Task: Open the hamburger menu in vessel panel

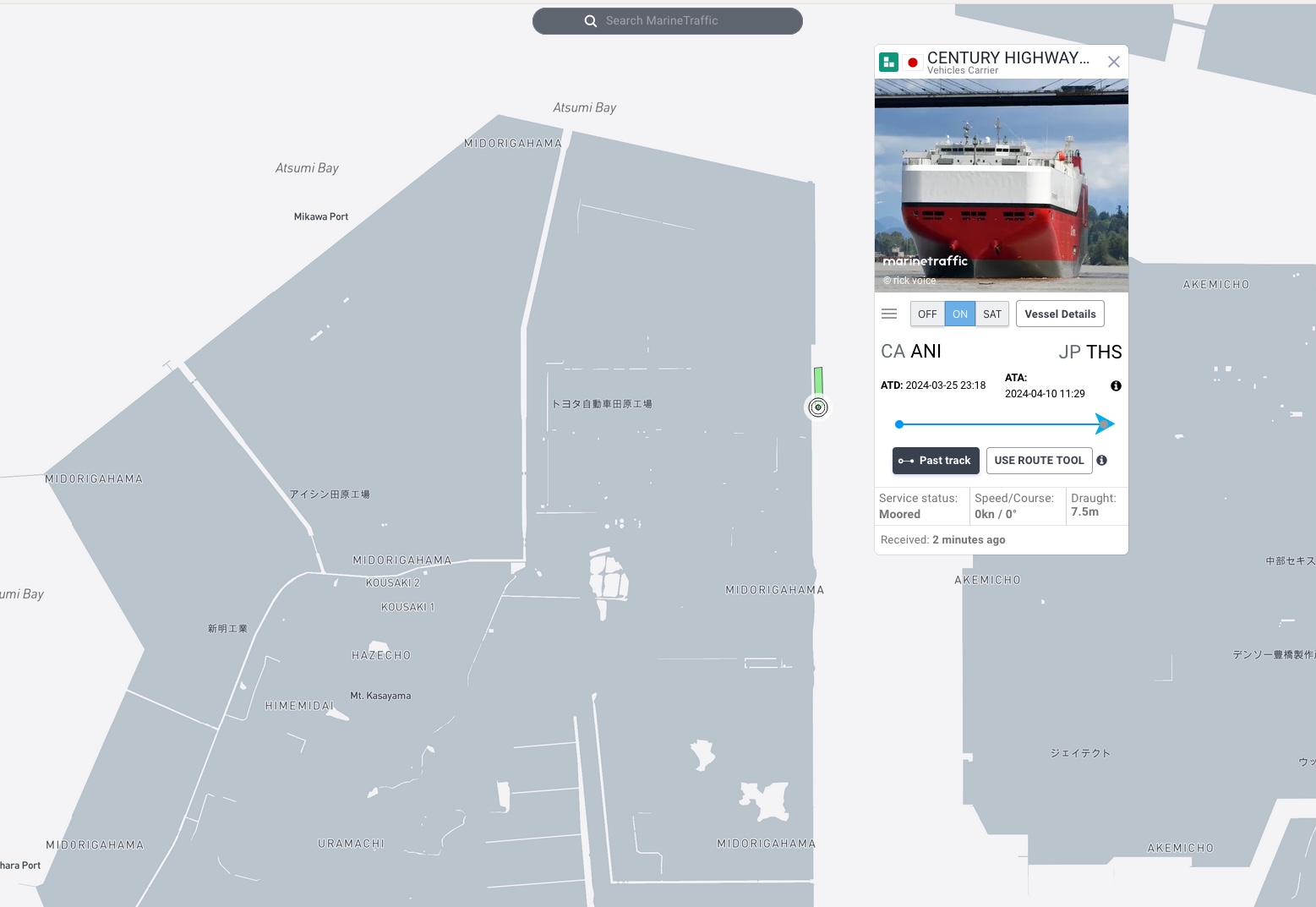Action: pyautogui.click(x=889, y=314)
